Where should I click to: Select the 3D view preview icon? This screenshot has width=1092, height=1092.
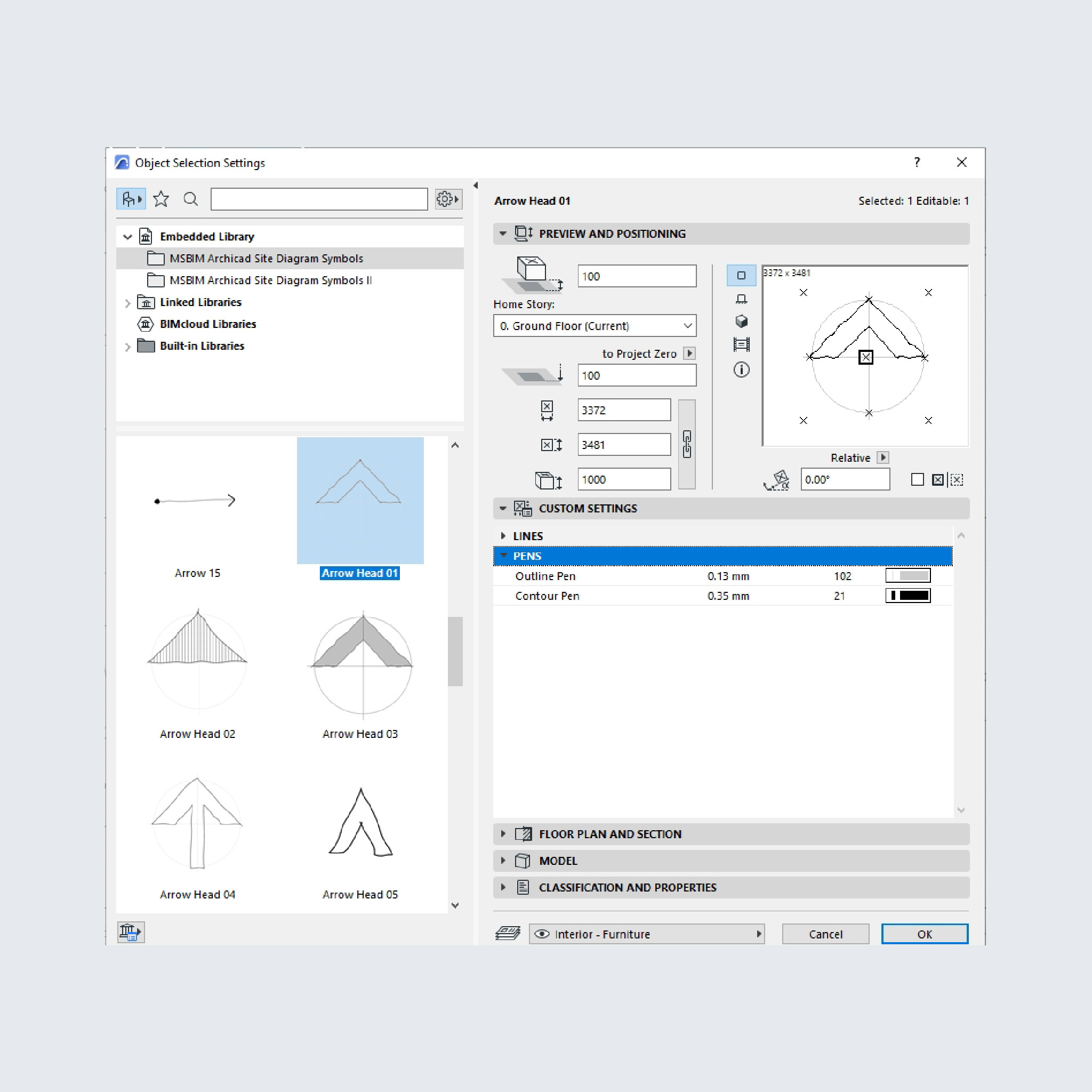(x=741, y=322)
